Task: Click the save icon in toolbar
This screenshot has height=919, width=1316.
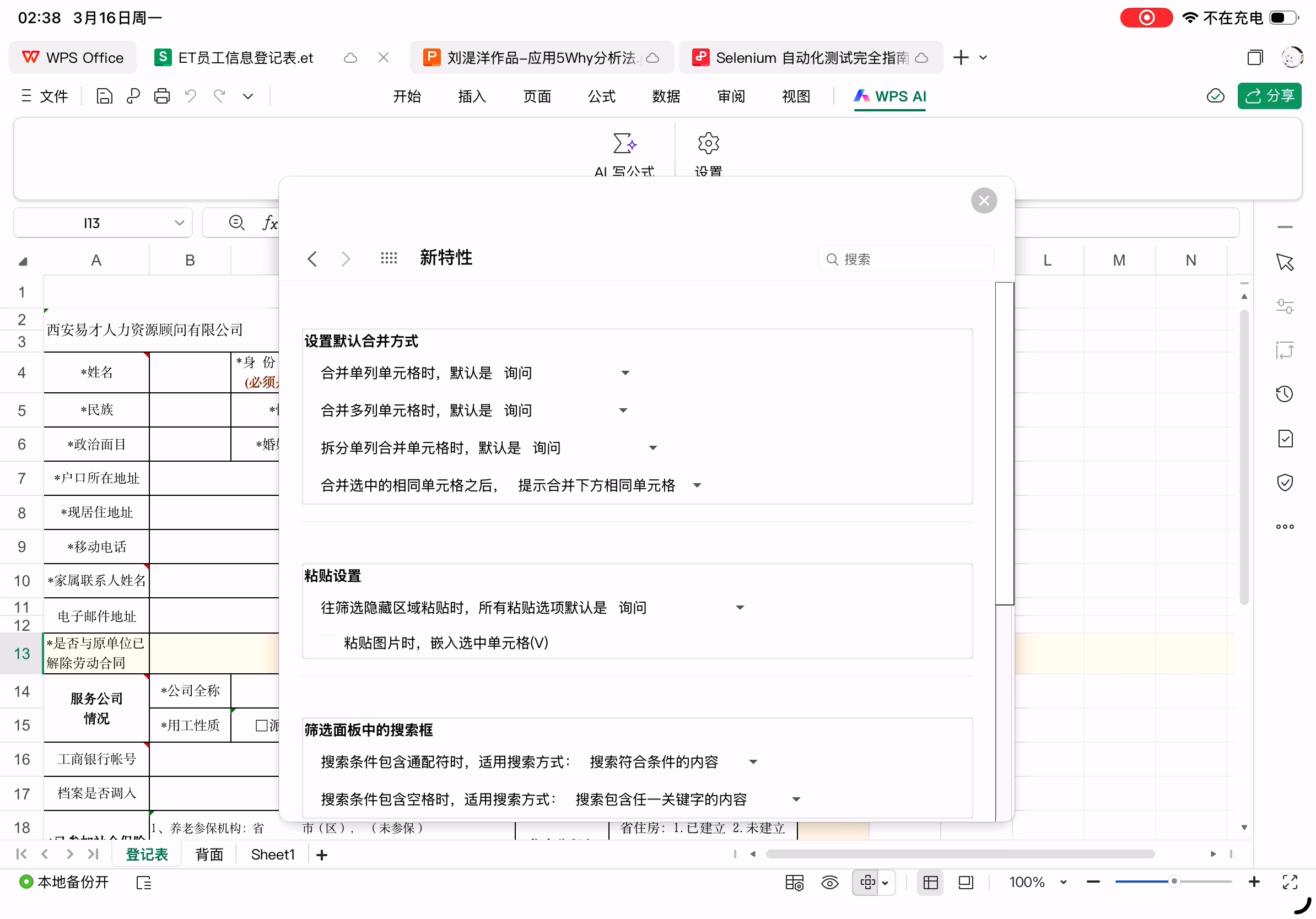Action: pos(104,96)
